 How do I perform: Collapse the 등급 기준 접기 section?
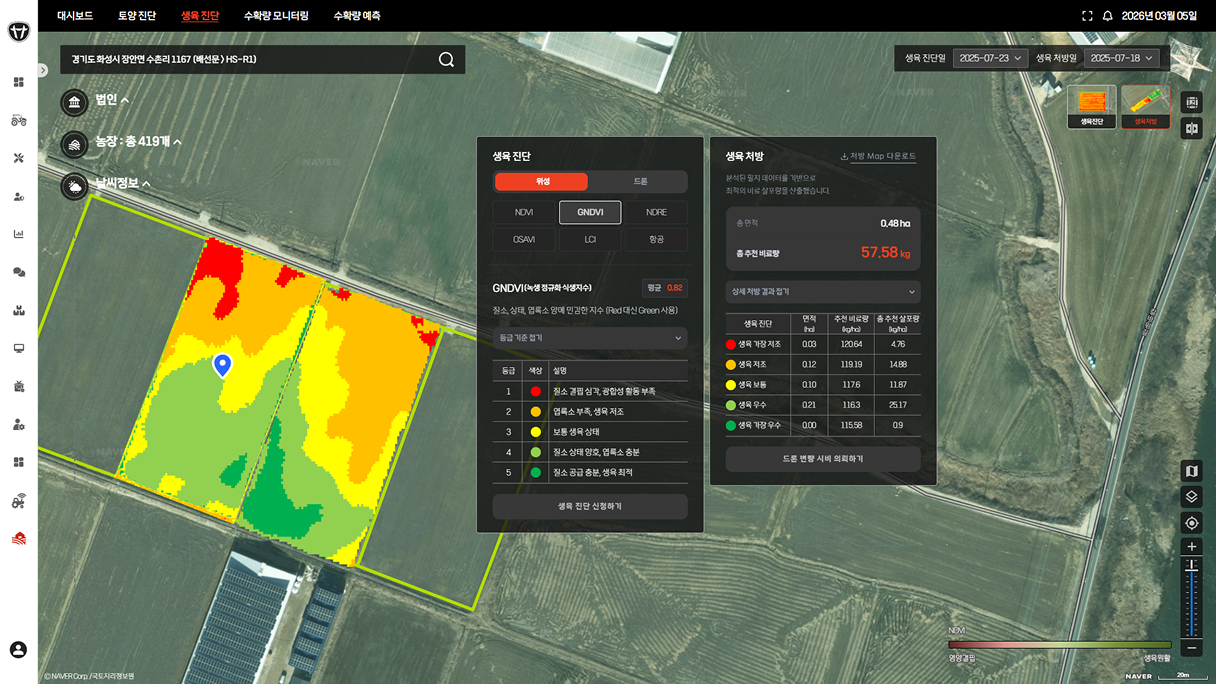click(x=590, y=338)
